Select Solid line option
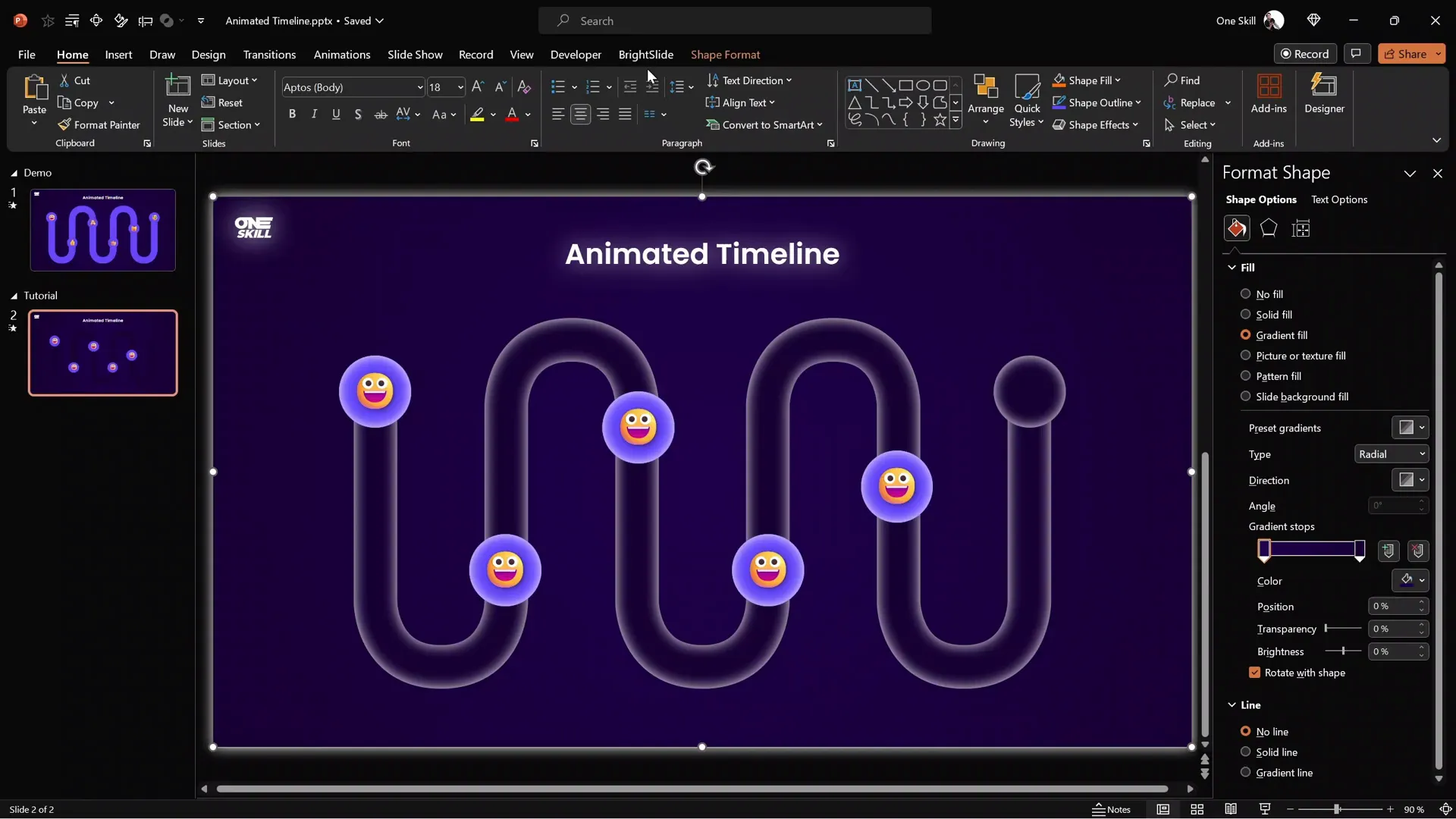The height and width of the screenshot is (819, 1456). pos(1269,752)
